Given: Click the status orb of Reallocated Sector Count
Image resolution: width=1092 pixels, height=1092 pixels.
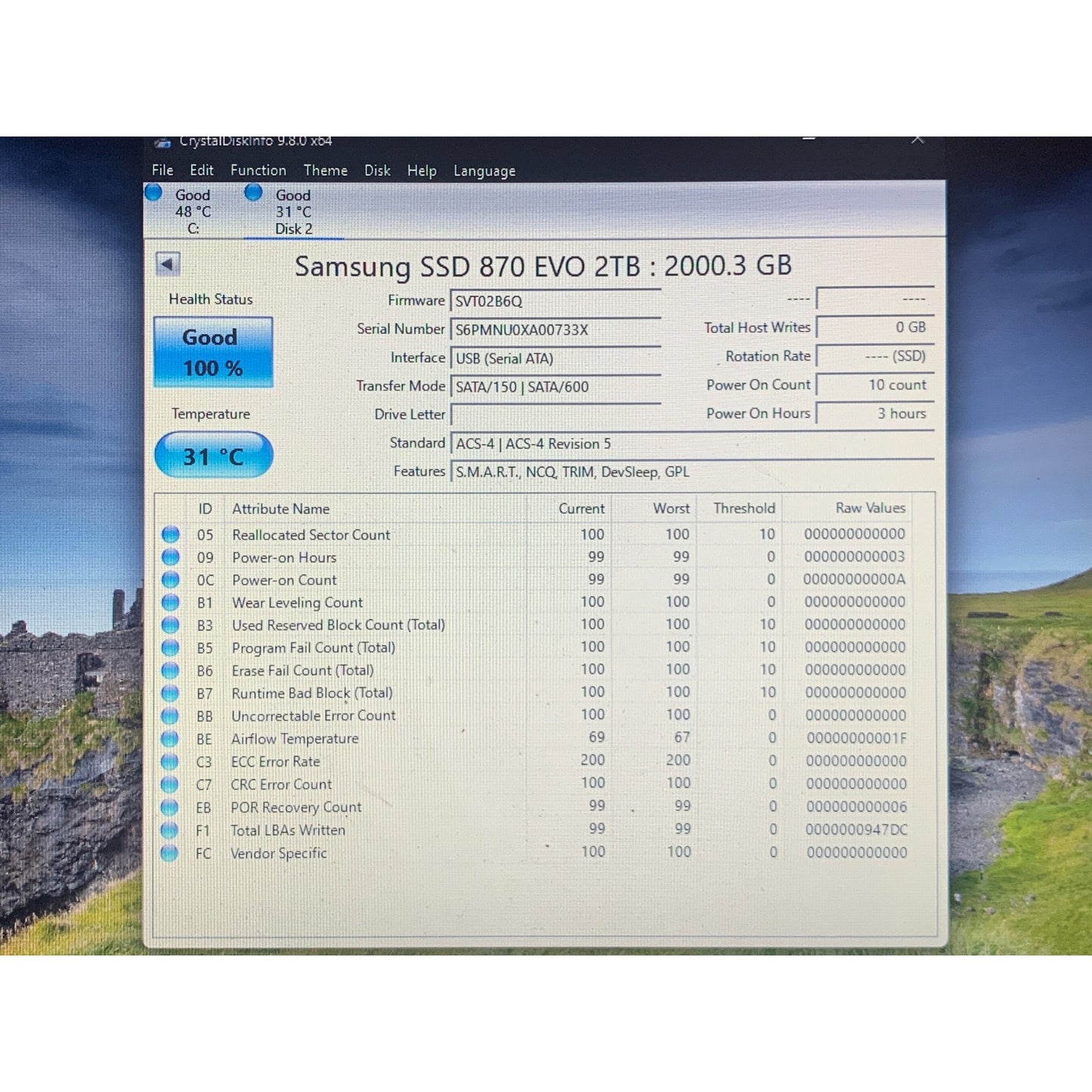Looking at the screenshot, I should (171, 534).
